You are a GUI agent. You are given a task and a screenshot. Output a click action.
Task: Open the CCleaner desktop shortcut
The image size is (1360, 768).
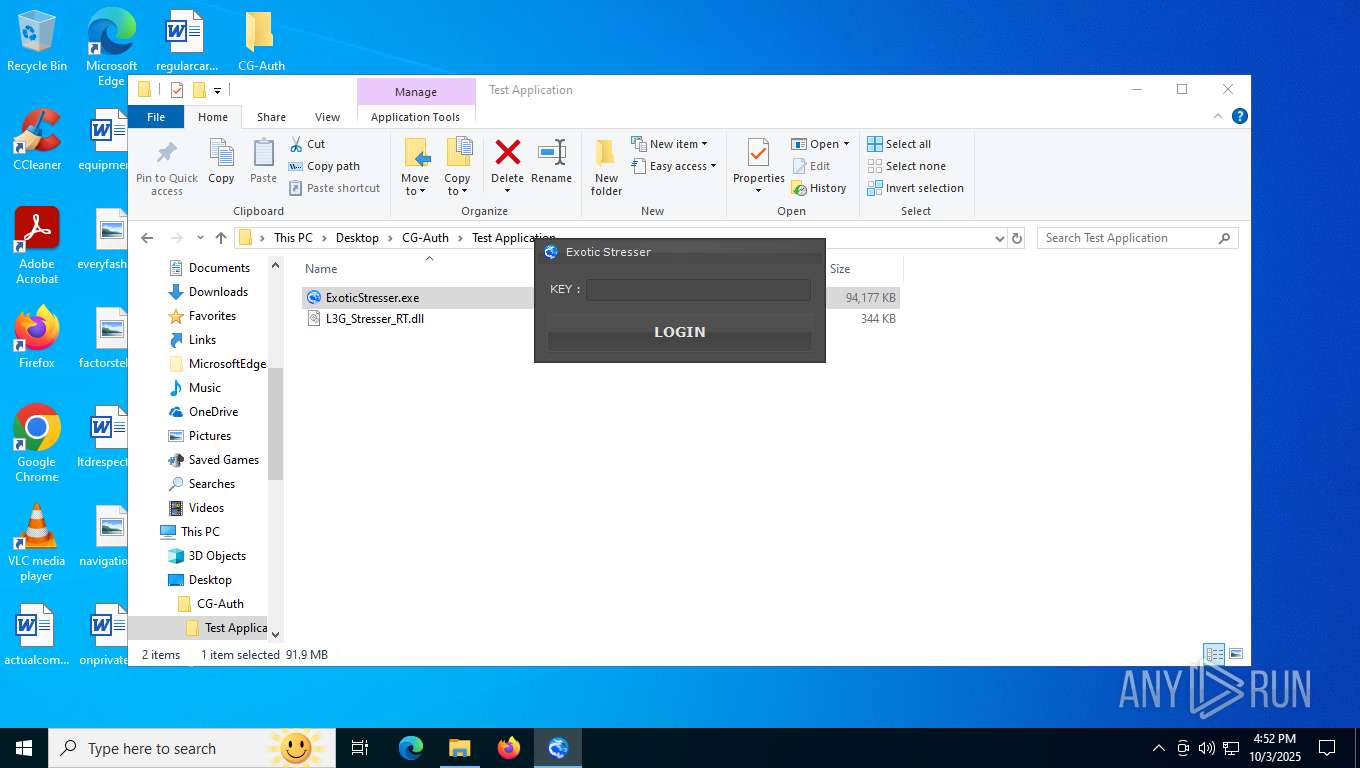pos(37,140)
